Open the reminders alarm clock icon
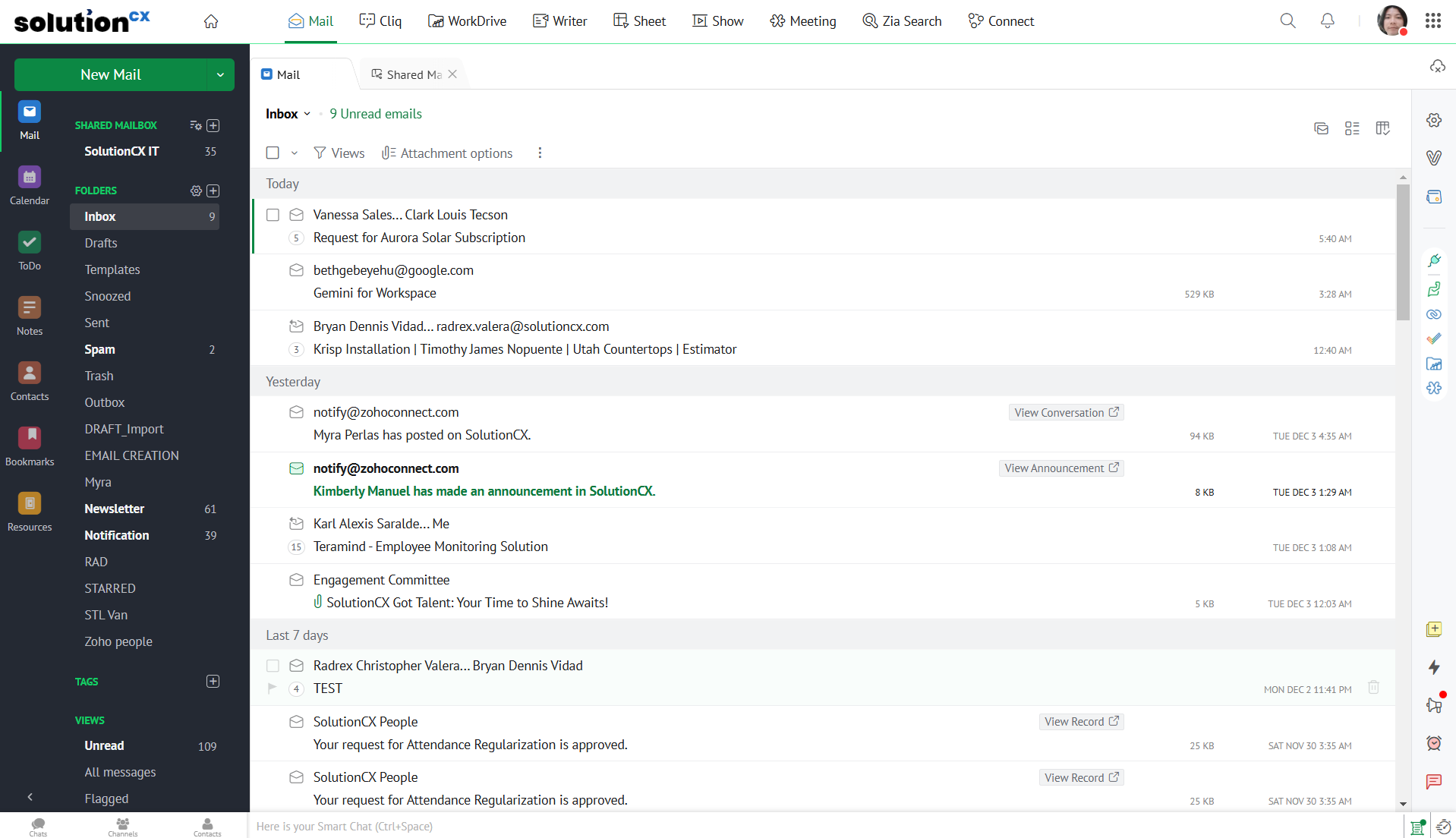 [x=1434, y=743]
